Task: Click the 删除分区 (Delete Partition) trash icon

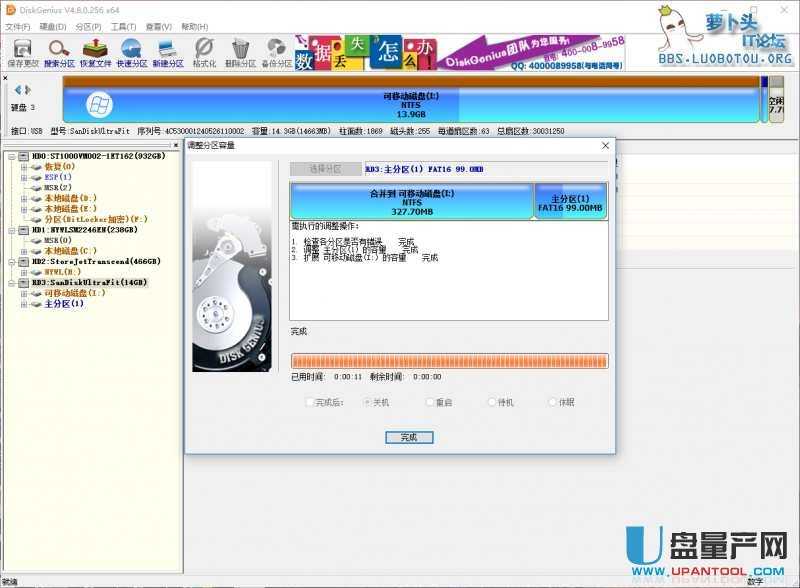Action: coord(240,51)
